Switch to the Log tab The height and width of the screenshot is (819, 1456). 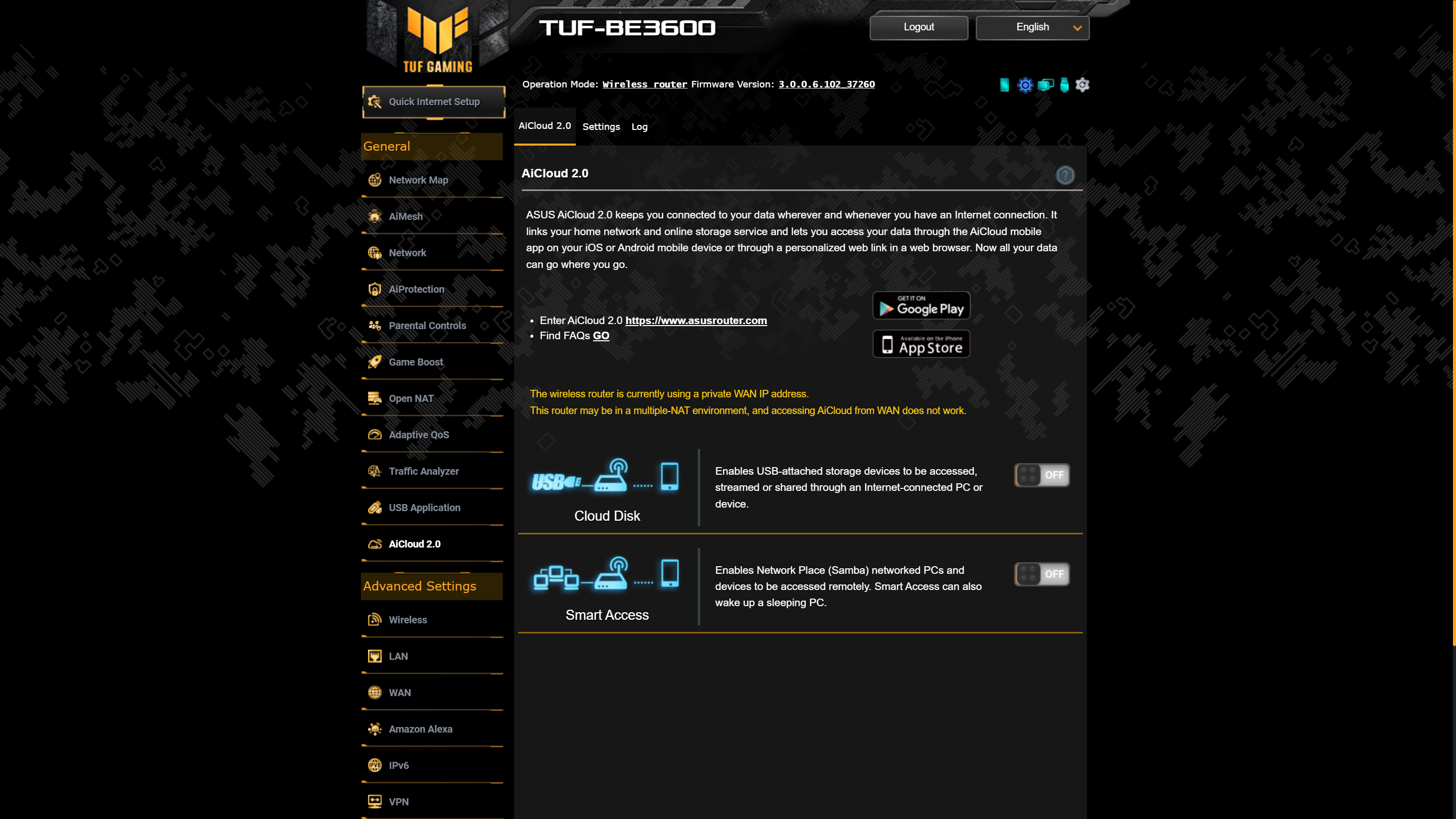(x=640, y=127)
